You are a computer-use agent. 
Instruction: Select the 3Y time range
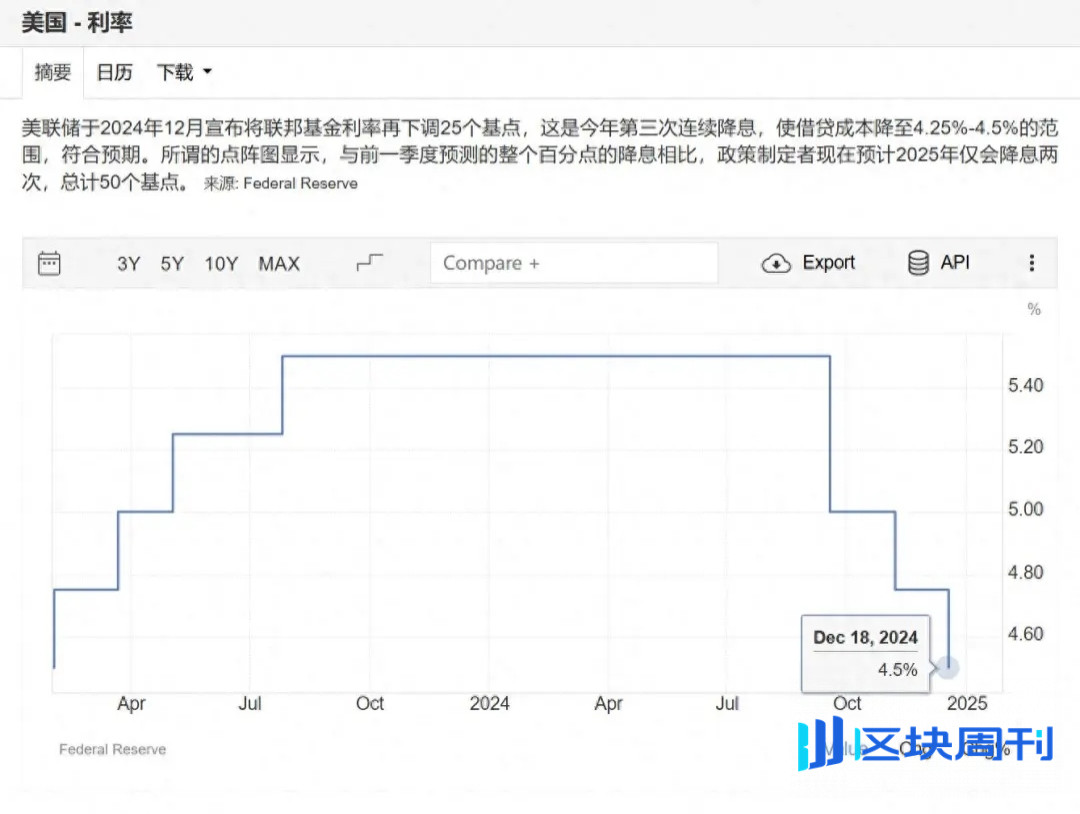point(129,264)
